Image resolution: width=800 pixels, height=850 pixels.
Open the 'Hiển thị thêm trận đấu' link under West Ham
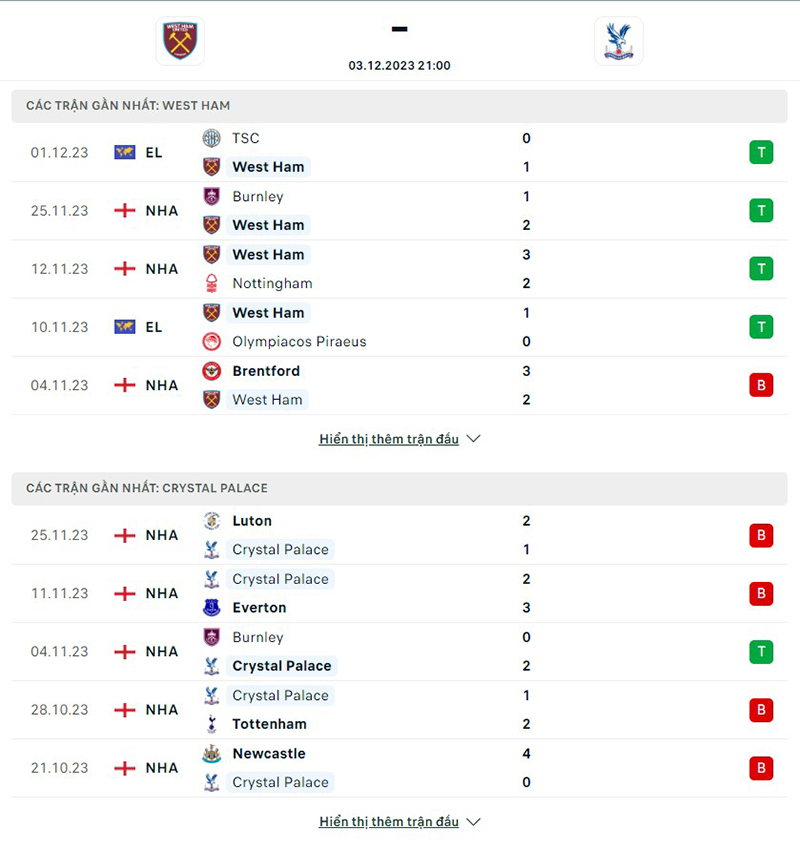point(389,439)
